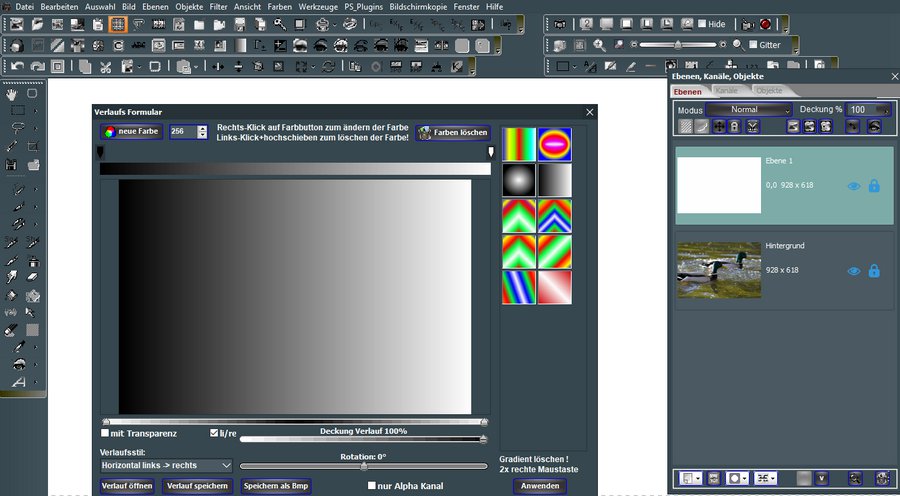
Task: Increase the color count stepper value
Action: [x=203, y=128]
